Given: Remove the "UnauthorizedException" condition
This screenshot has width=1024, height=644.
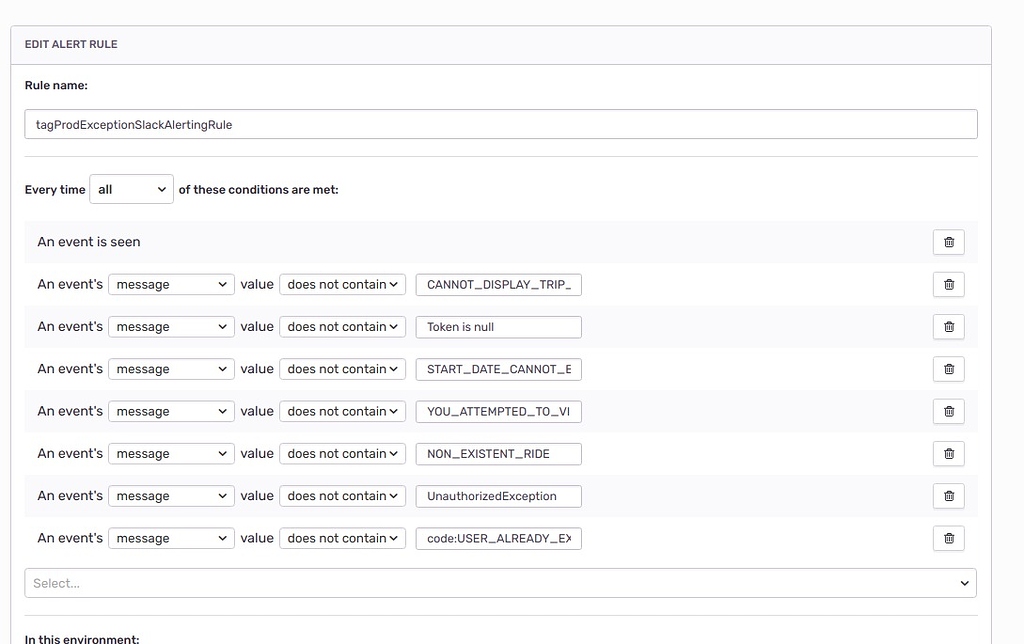Looking at the screenshot, I should [x=948, y=495].
